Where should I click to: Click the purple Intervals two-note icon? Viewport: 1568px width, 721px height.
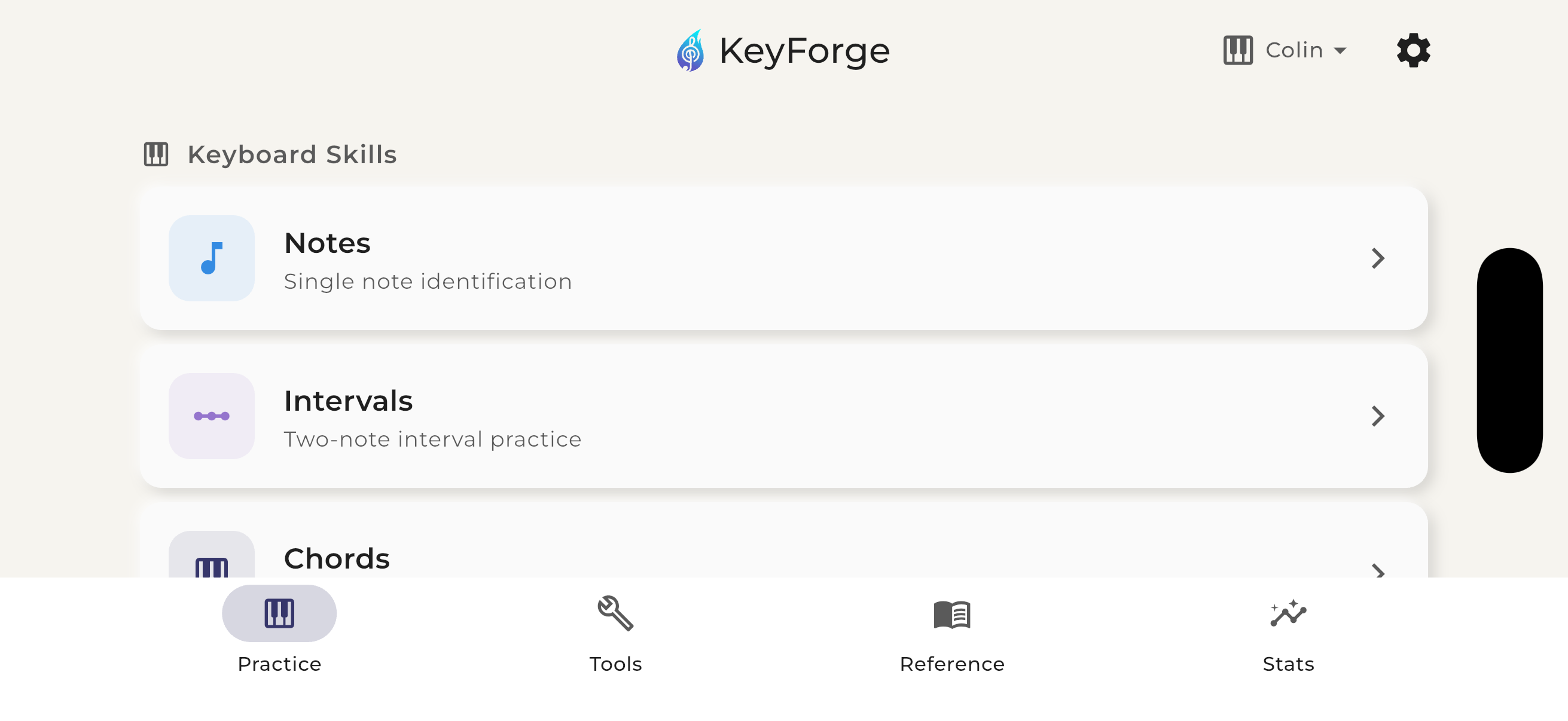pyautogui.click(x=212, y=416)
